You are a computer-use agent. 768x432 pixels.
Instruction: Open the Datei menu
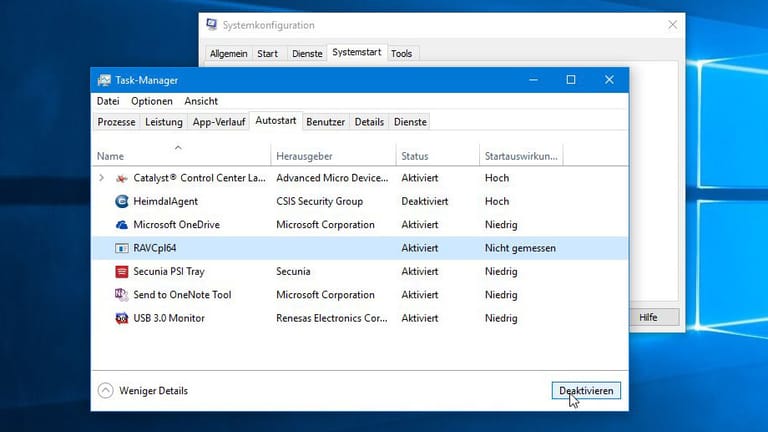pyautogui.click(x=108, y=101)
